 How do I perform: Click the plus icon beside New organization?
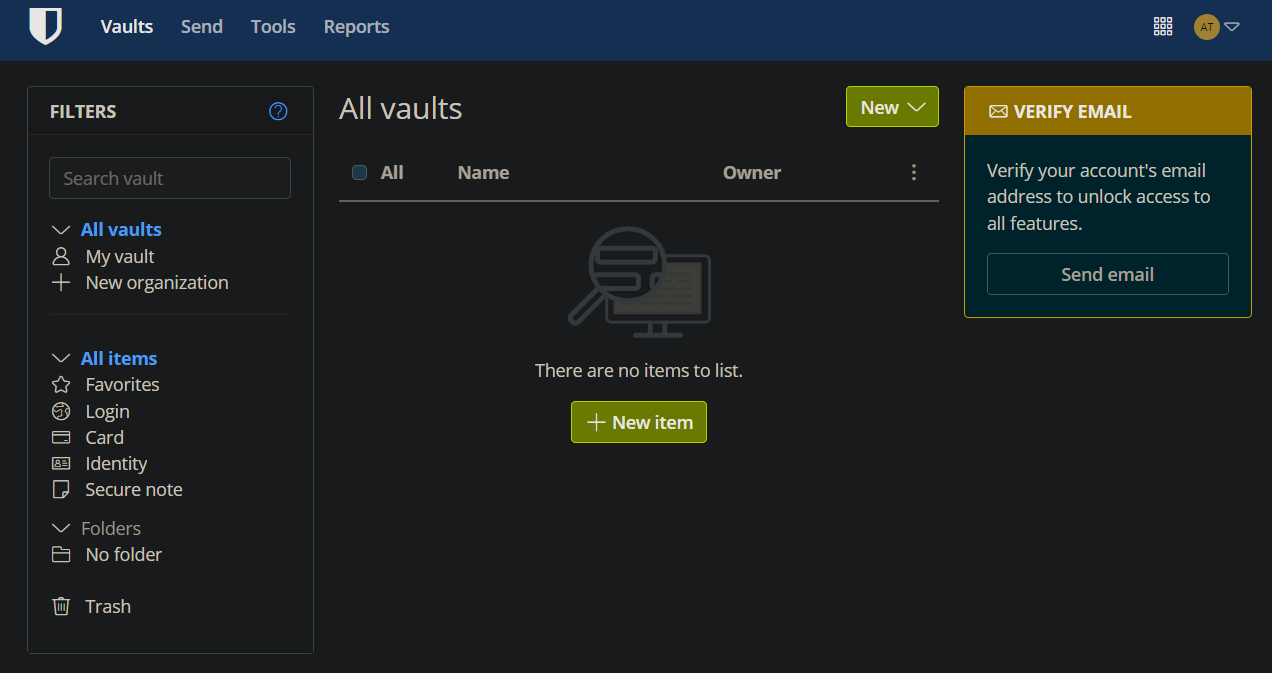(x=61, y=282)
